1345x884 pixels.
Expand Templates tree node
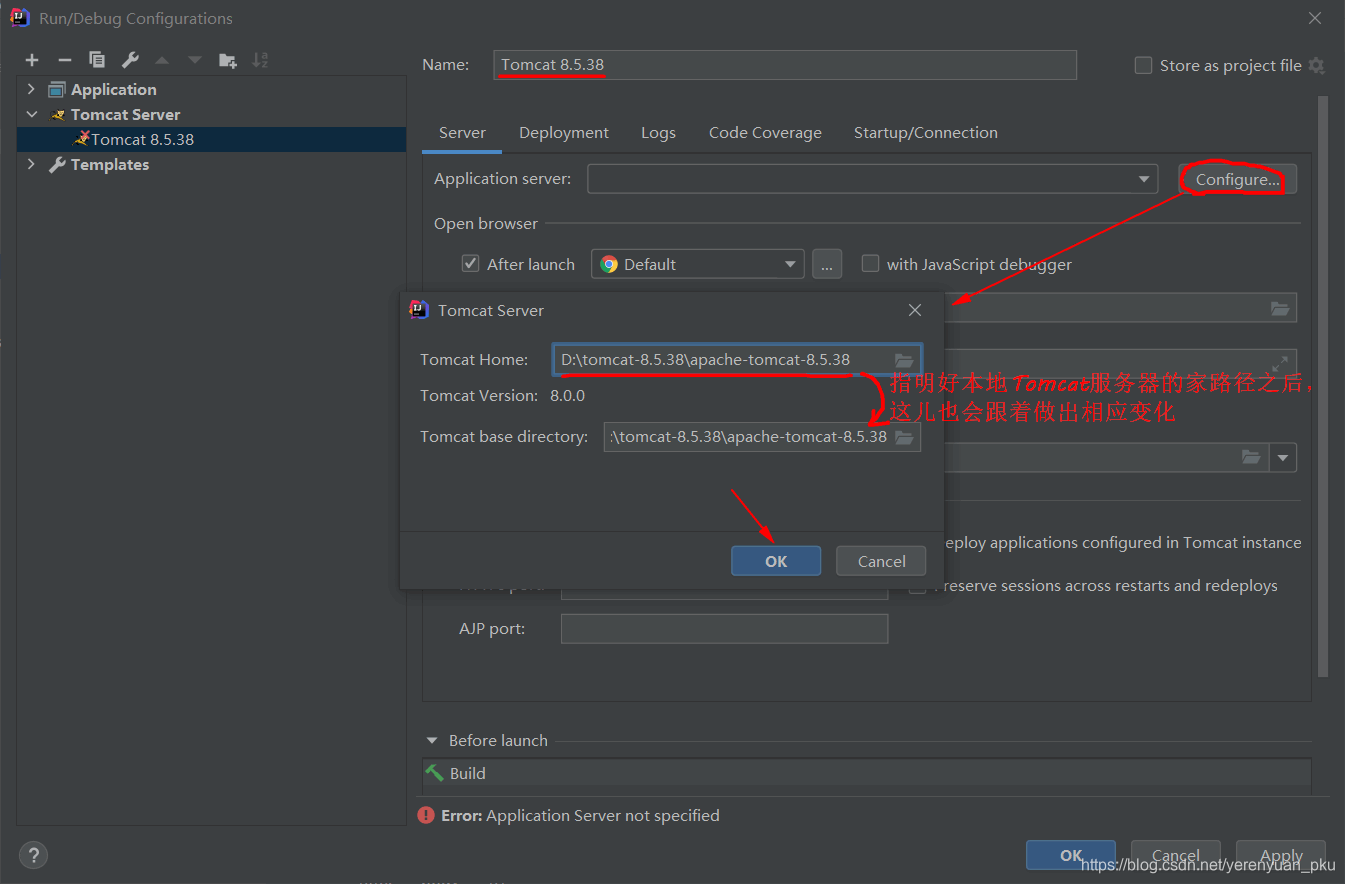coord(31,164)
